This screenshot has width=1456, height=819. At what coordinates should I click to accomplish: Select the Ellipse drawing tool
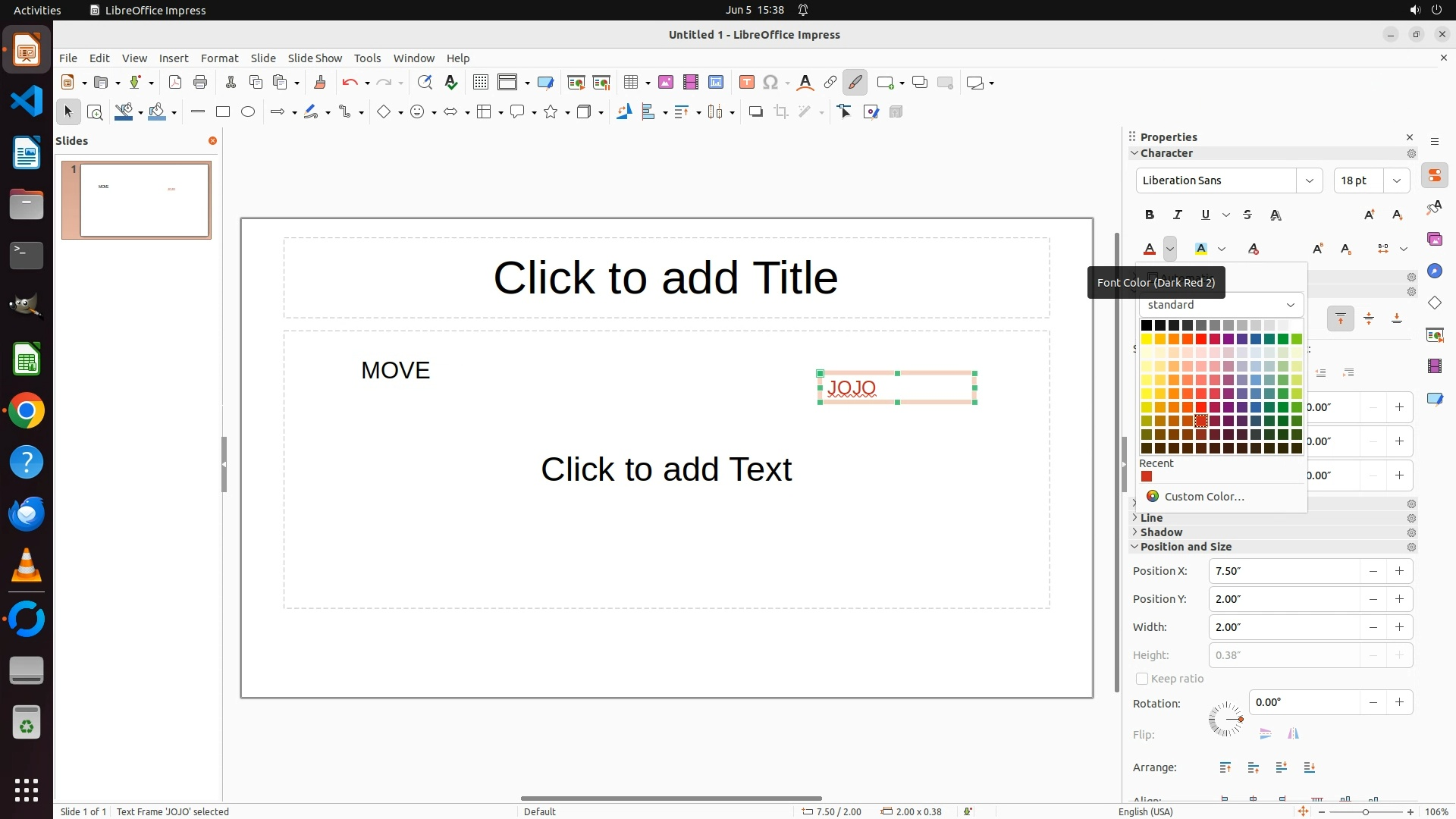click(x=248, y=112)
